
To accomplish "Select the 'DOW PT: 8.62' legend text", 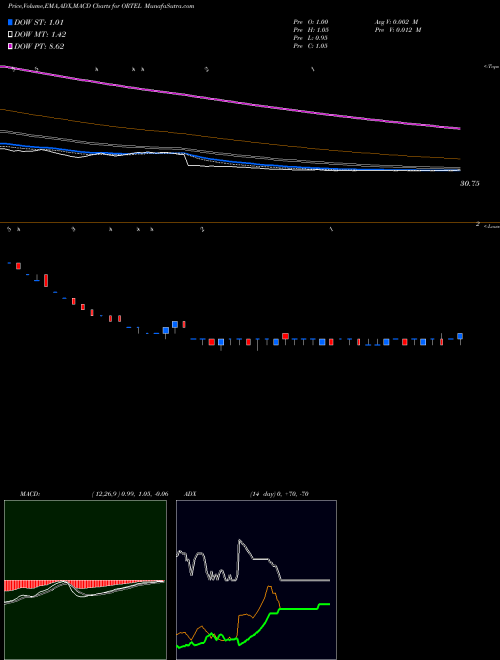I will click(x=39, y=46).
